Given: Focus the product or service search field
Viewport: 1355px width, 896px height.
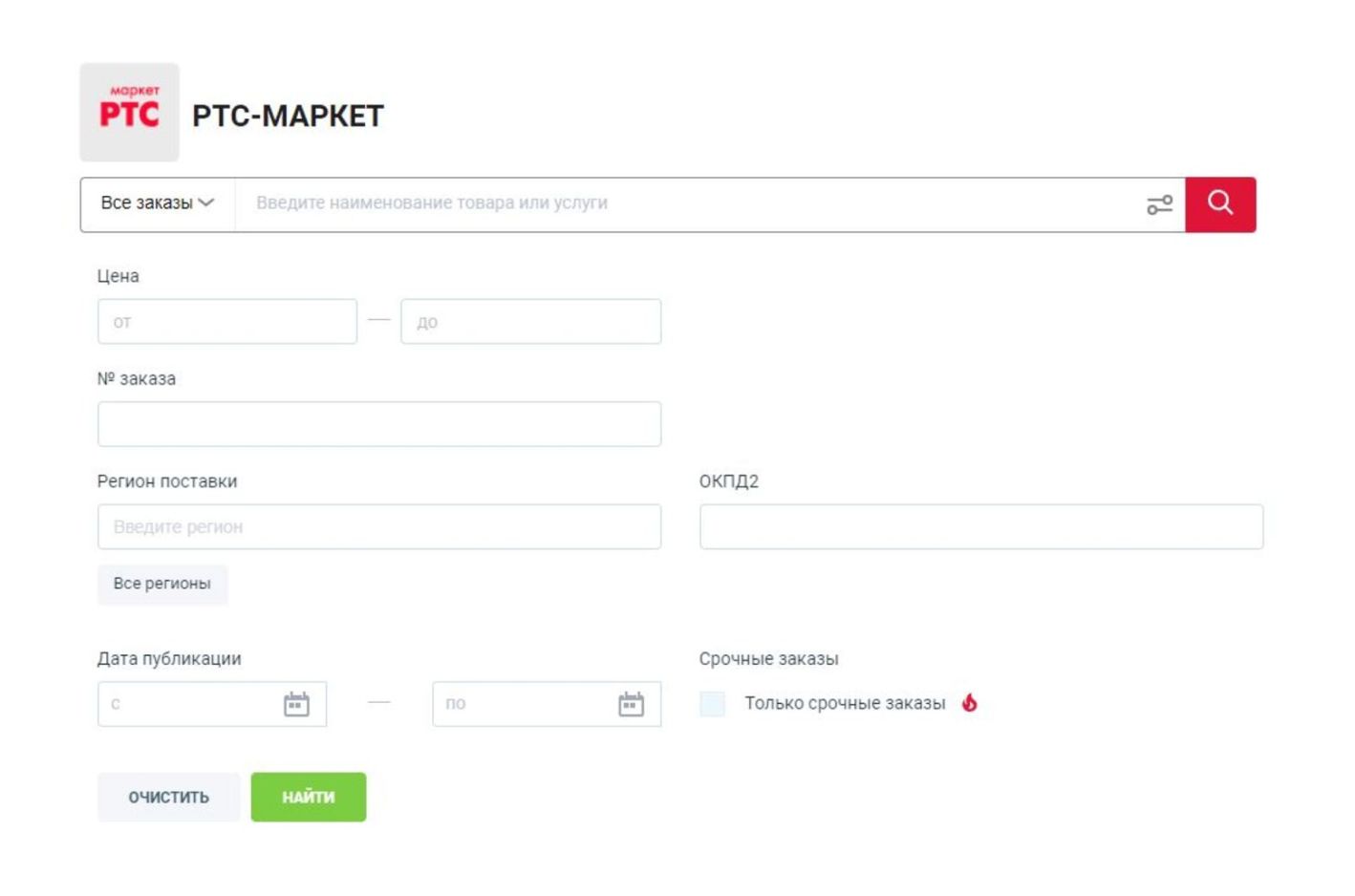Looking at the screenshot, I should pos(688,203).
